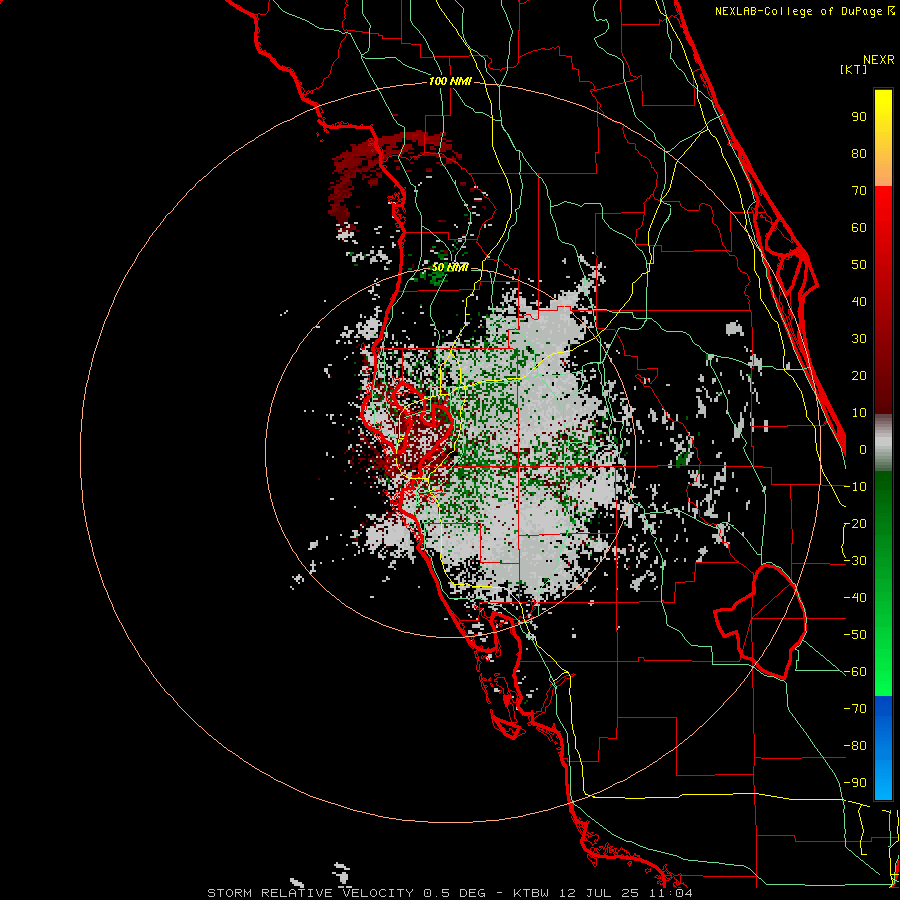The image size is (900, 900).
Task: Click the 40 value on the velocity scale
Action: 859,301
